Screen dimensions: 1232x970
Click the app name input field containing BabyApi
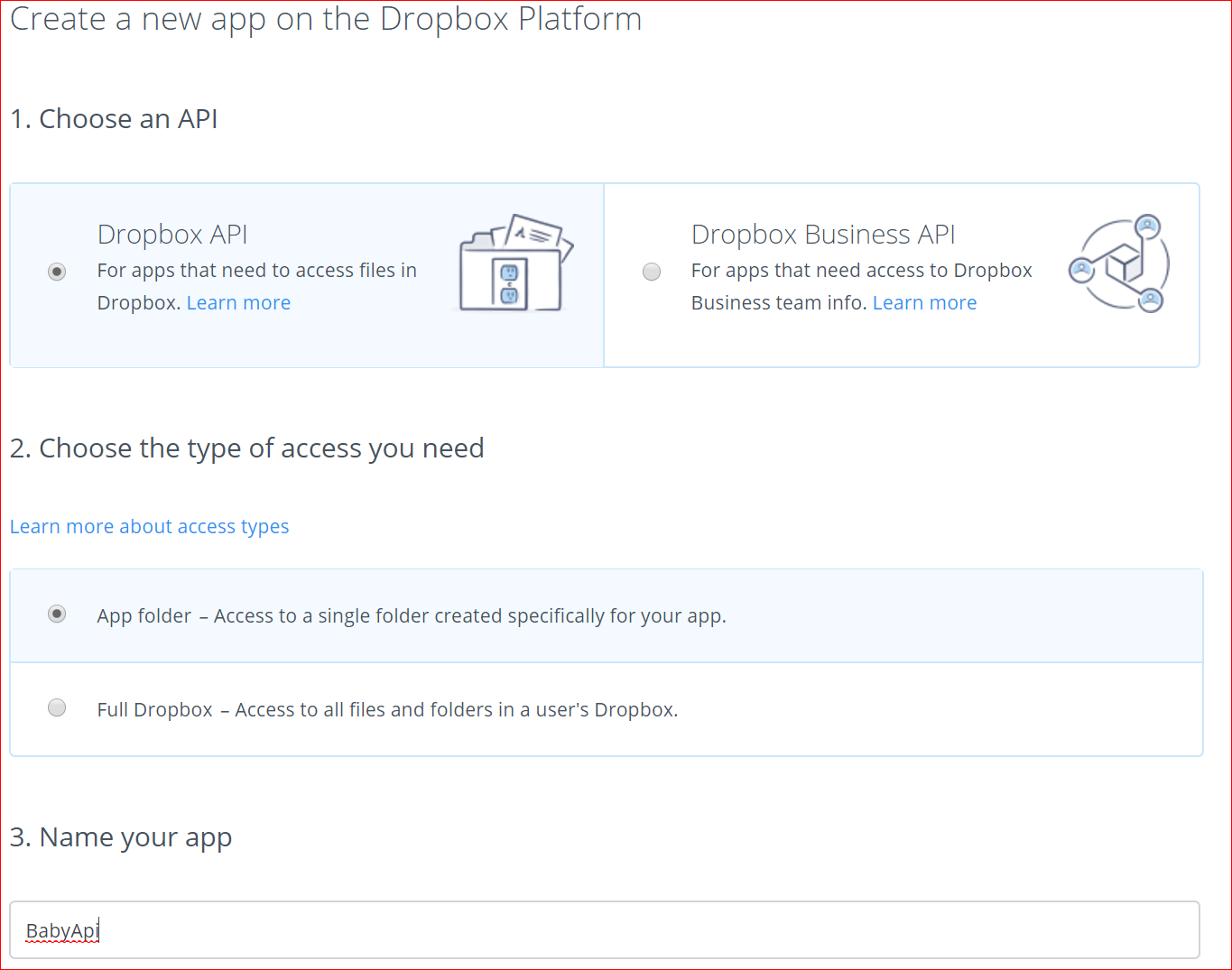pos(605,930)
